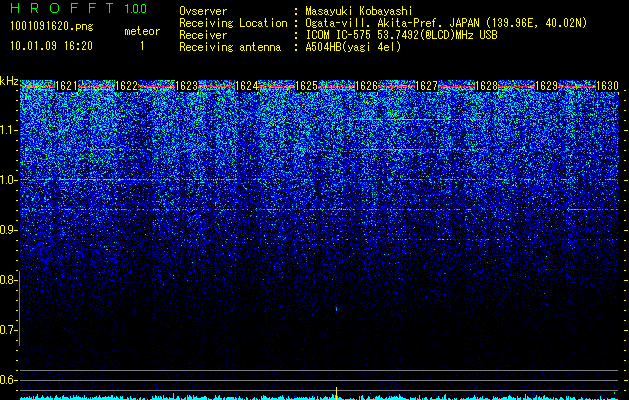Click the 1626 time marker

(367, 86)
